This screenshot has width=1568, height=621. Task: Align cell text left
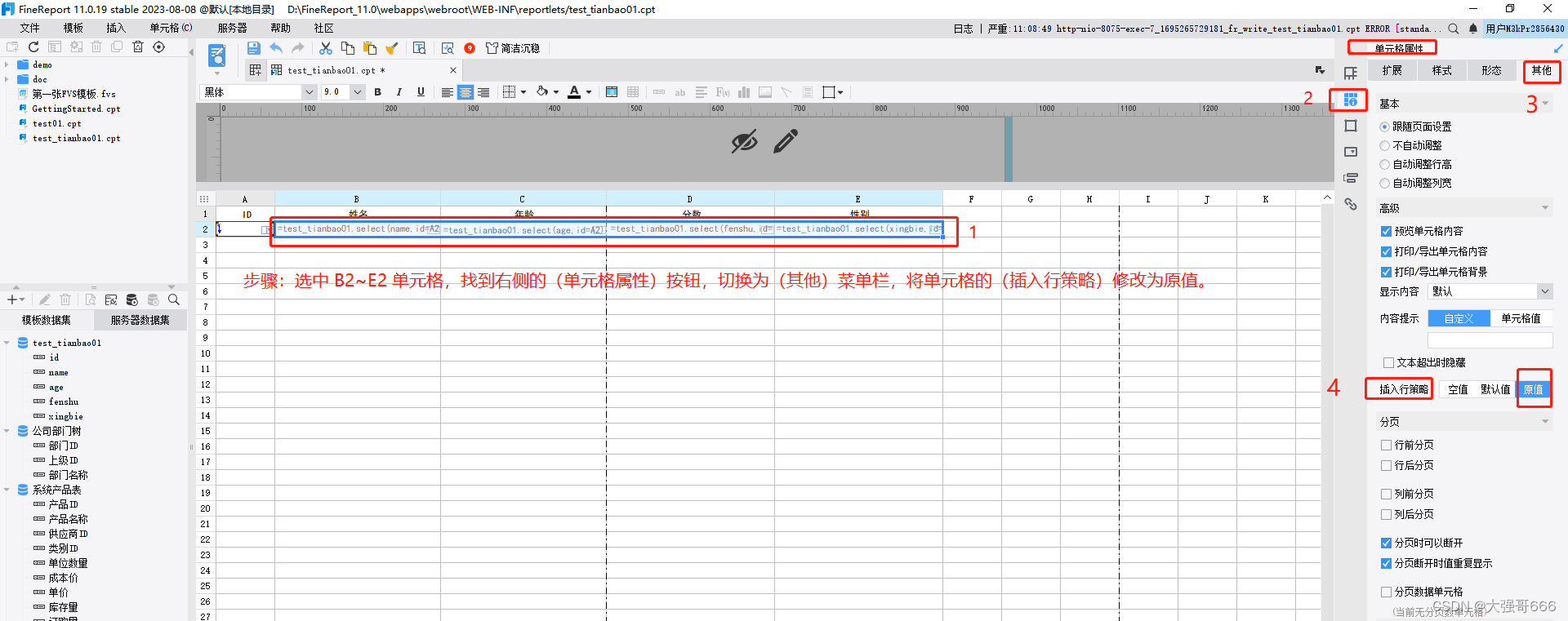tap(448, 92)
